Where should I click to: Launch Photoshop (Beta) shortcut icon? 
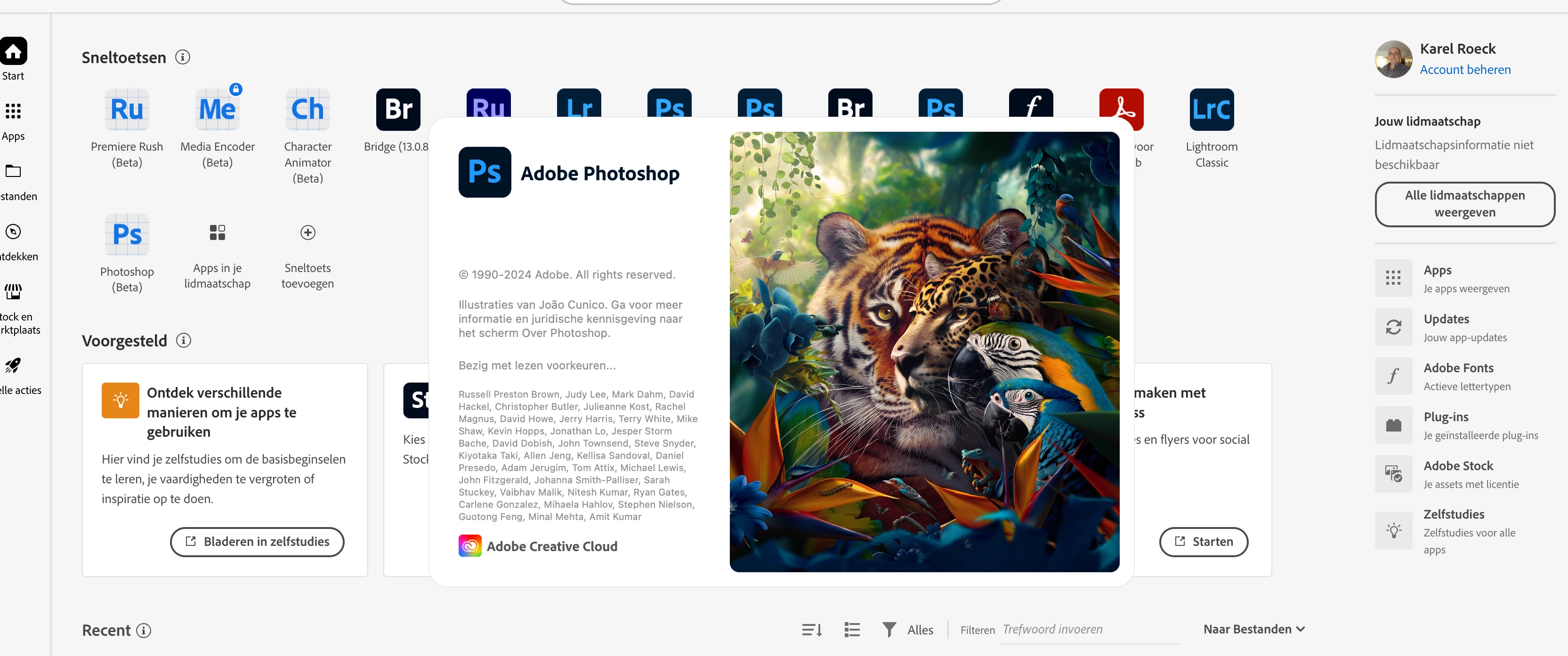(x=127, y=235)
